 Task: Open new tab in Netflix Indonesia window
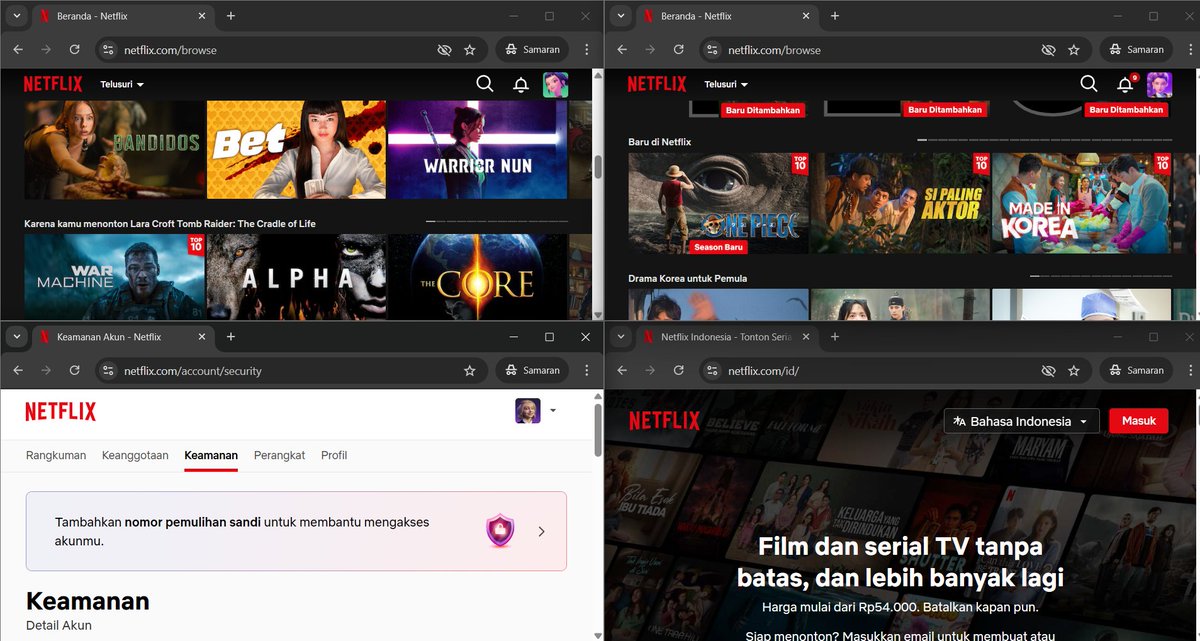pyautogui.click(x=835, y=337)
